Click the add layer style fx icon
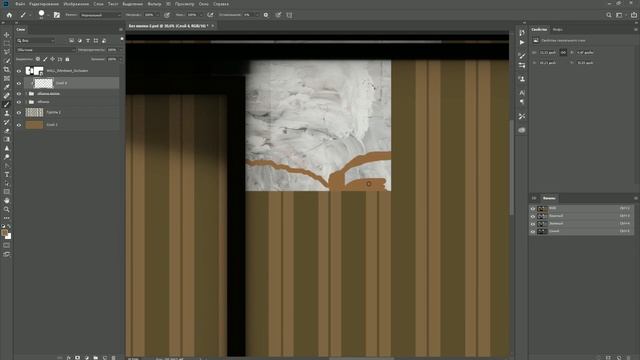This screenshot has height=360, width=640. pos(69,358)
